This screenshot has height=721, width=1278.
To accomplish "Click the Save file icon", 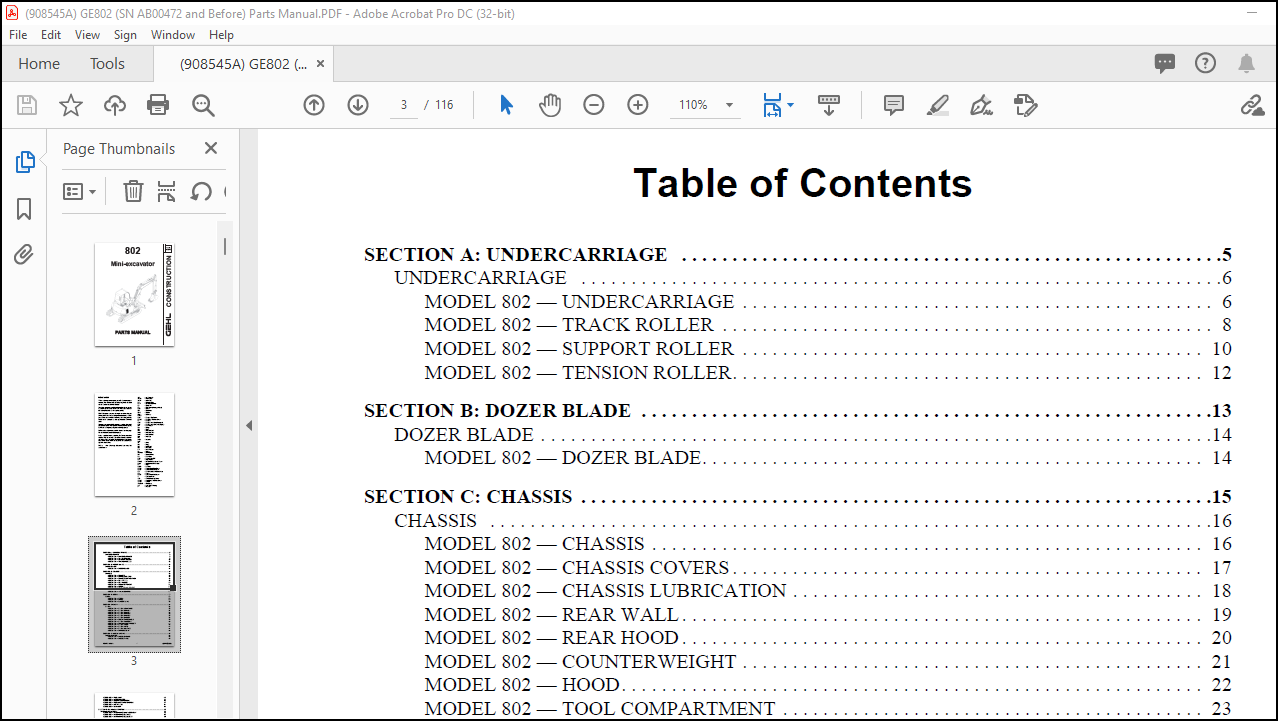I will [27, 105].
